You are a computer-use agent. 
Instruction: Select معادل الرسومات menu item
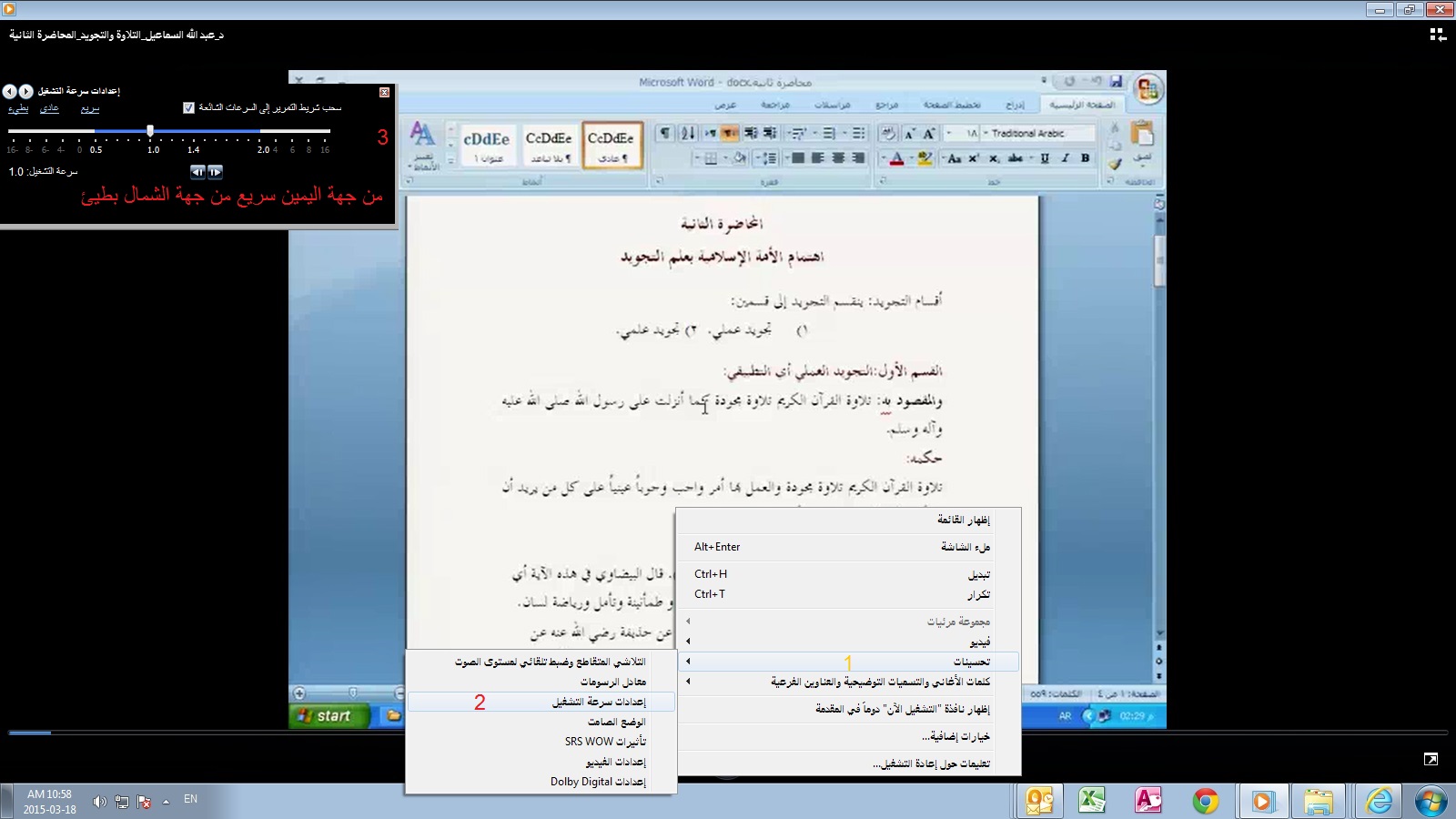pyautogui.click(x=612, y=682)
